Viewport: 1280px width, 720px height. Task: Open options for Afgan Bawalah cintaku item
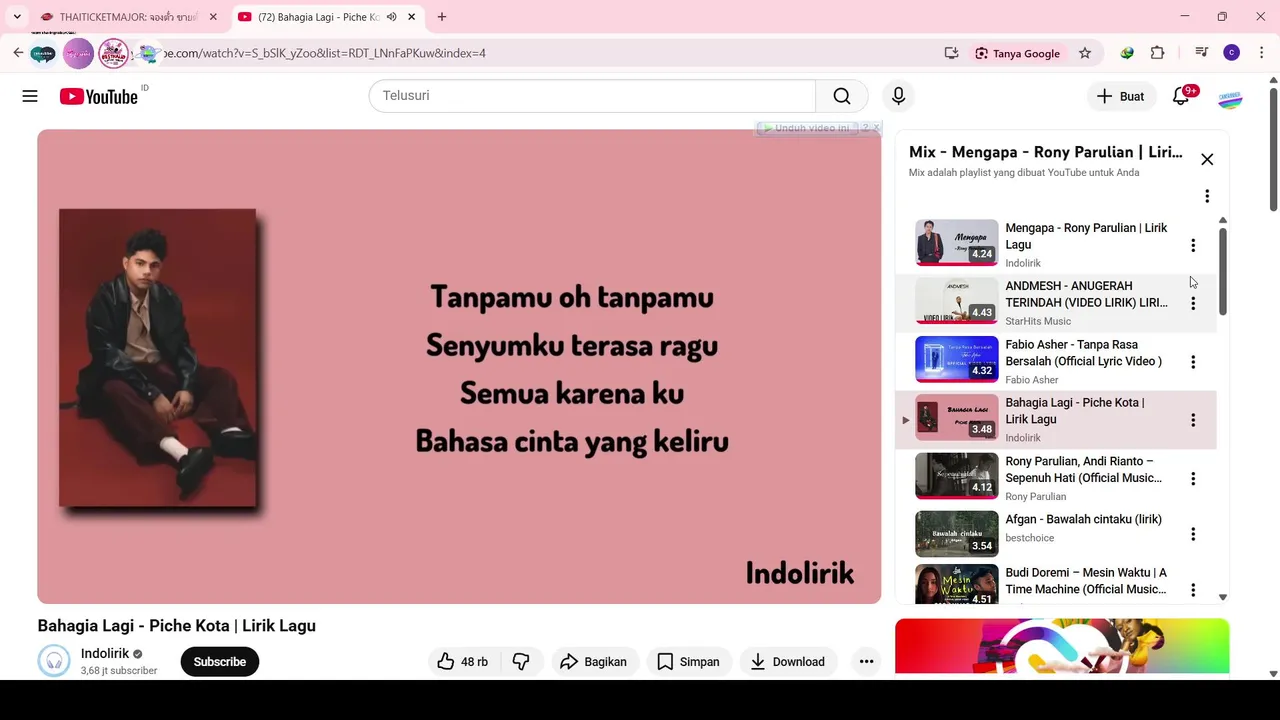(x=1193, y=535)
